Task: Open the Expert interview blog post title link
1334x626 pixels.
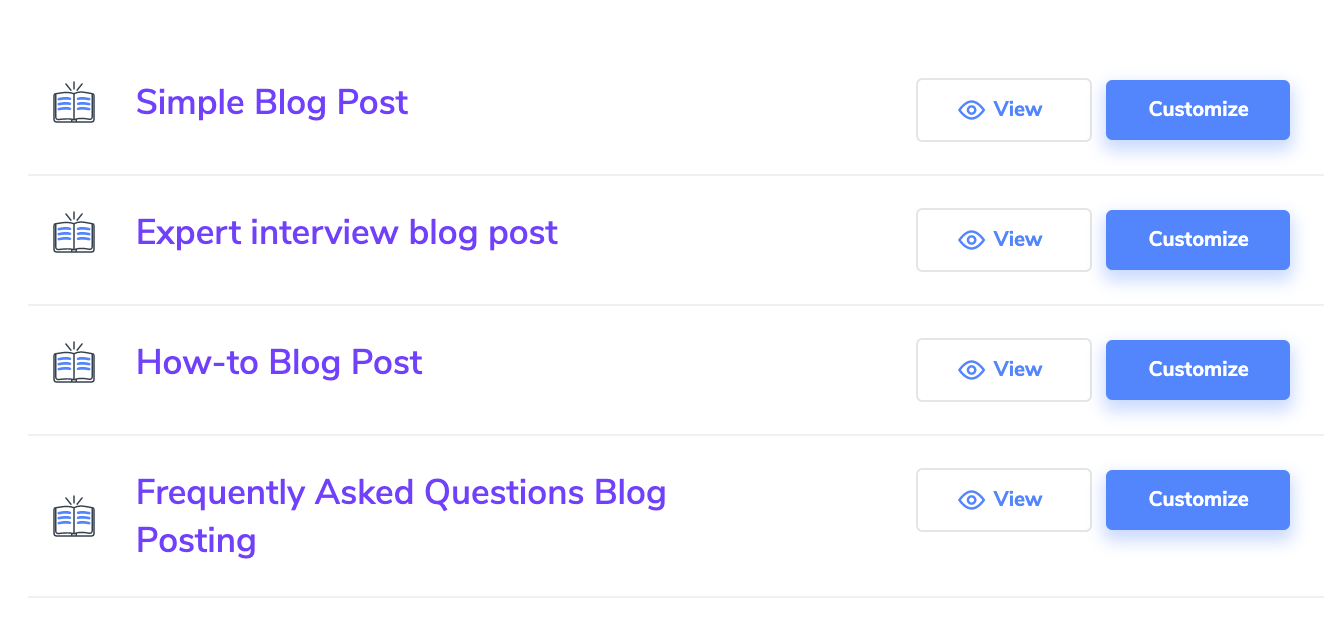Action: [347, 232]
